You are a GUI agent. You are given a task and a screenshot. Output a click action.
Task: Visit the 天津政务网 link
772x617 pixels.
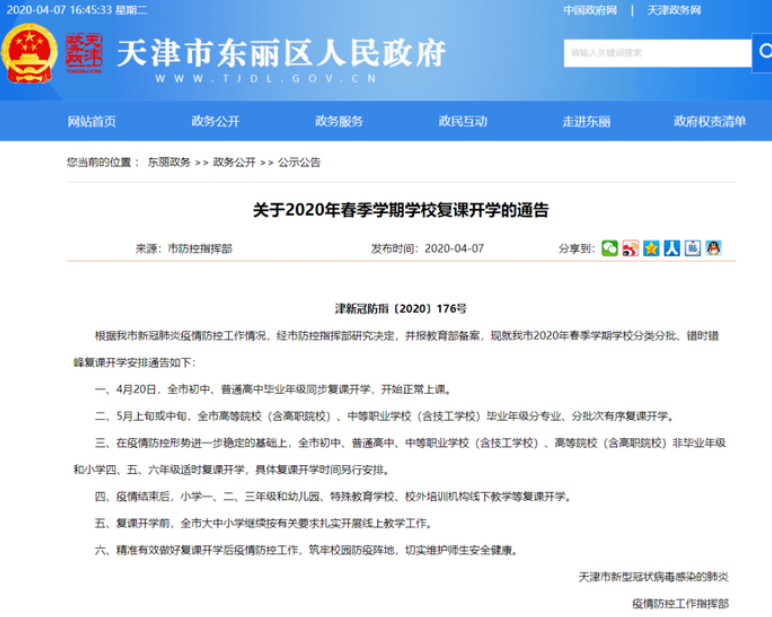pyautogui.click(x=673, y=10)
